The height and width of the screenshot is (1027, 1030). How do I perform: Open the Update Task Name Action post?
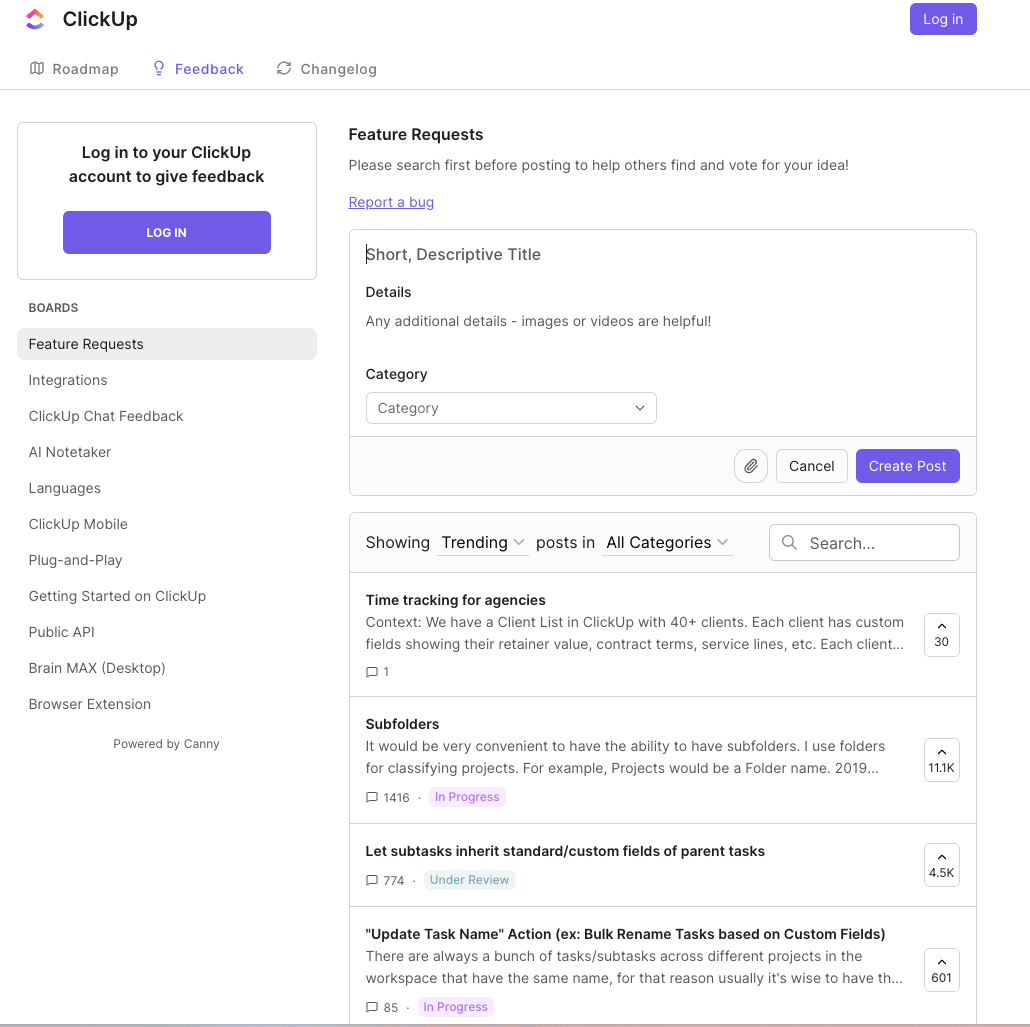pos(625,934)
